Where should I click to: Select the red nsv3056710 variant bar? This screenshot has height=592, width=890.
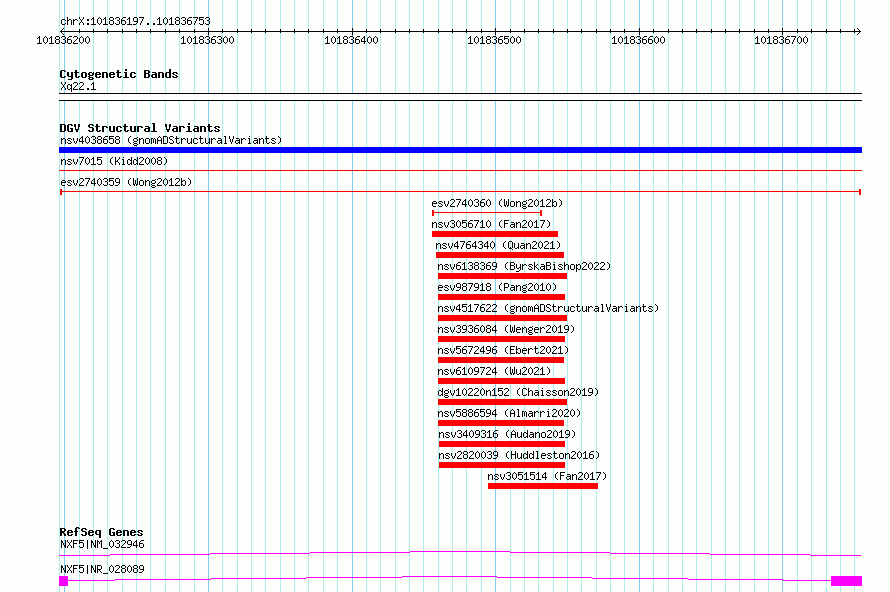495,234
